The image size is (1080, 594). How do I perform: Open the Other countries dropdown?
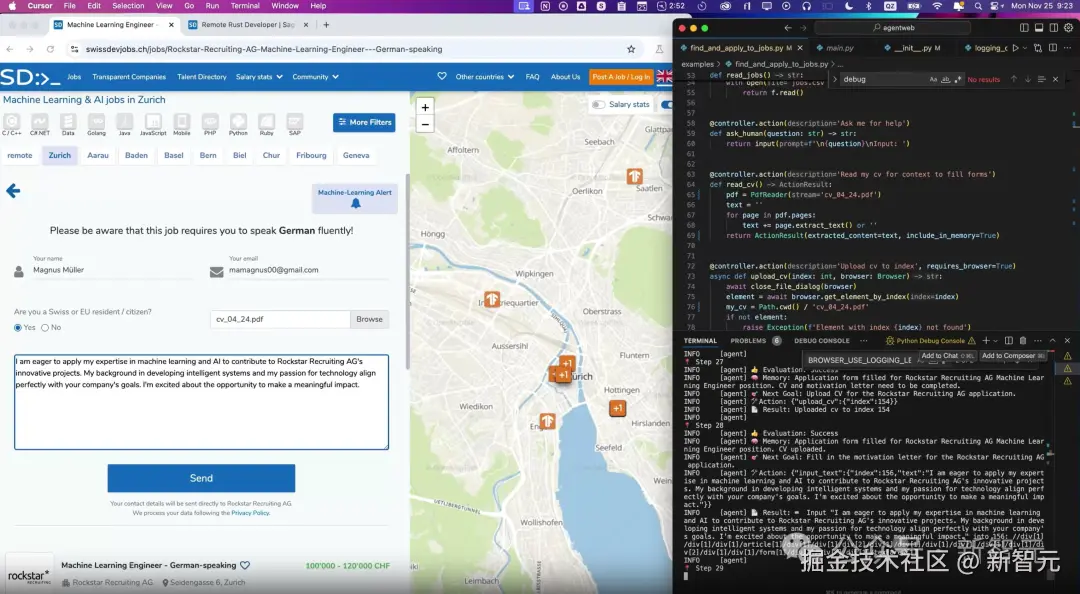pos(485,76)
